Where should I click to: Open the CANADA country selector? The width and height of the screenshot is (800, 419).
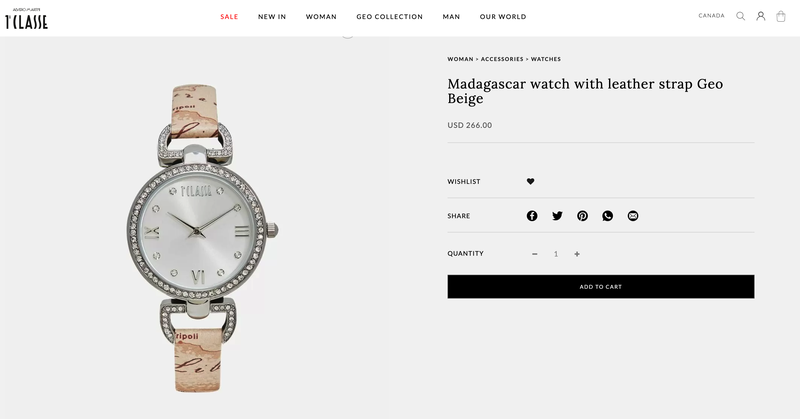(x=711, y=16)
